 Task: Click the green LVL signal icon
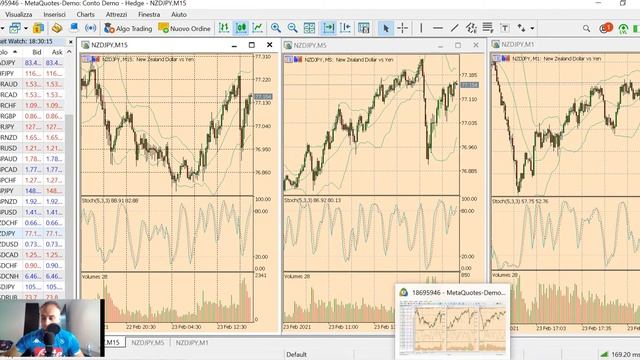click(623, 28)
